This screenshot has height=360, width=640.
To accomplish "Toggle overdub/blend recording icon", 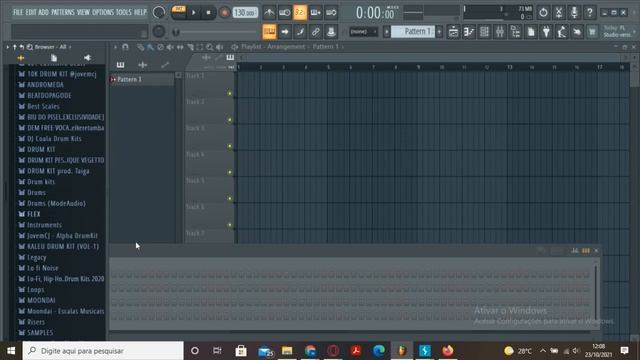I will coord(315,13).
